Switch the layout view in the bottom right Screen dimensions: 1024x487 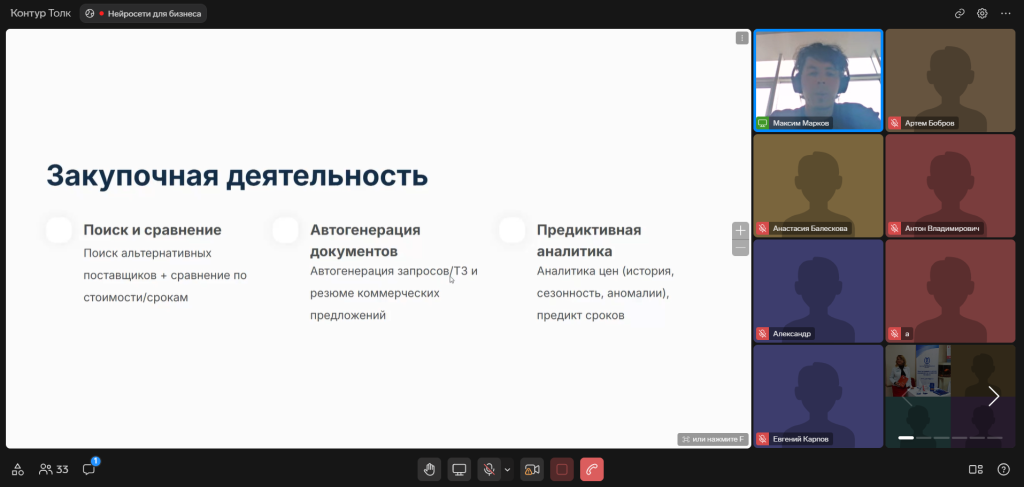tap(975, 469)
